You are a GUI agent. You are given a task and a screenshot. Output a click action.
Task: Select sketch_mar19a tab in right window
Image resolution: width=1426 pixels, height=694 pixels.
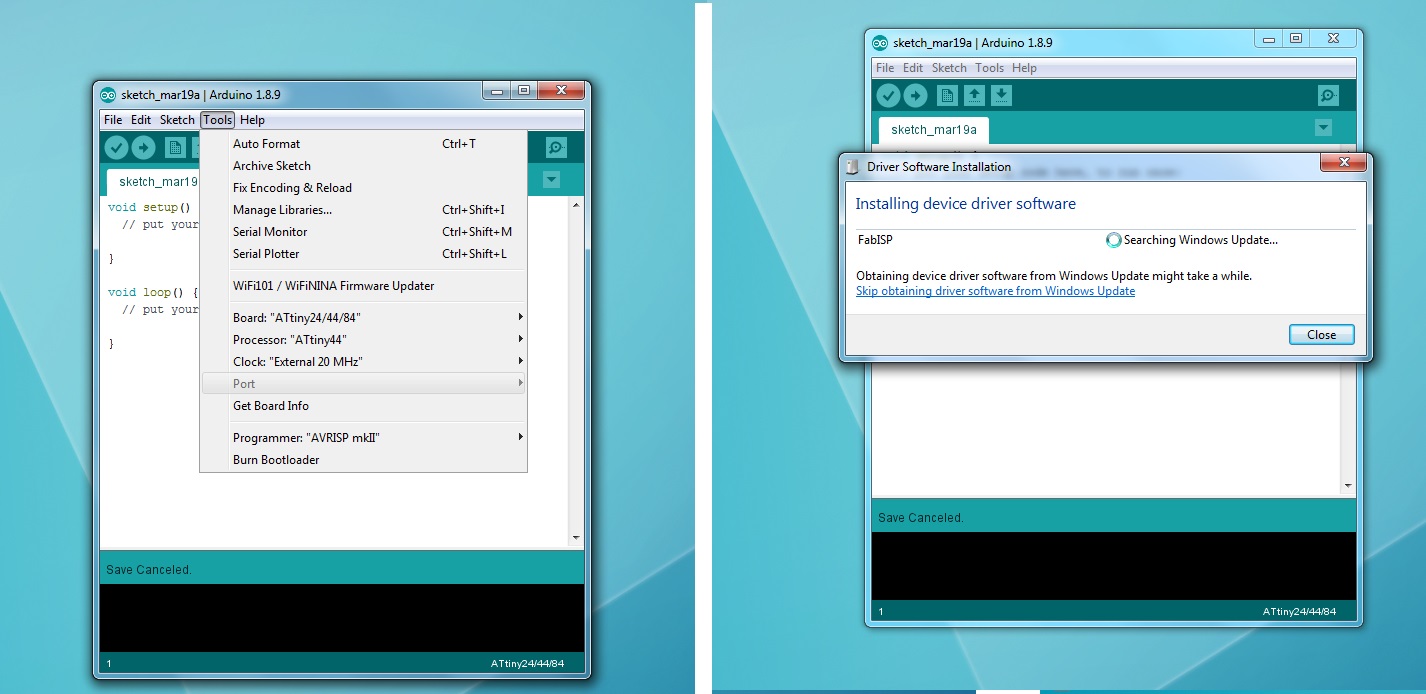pyautogui.click(x=933, y=130)
